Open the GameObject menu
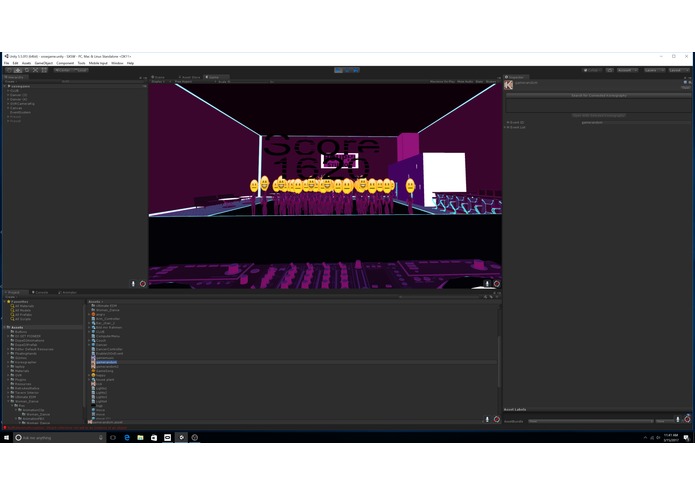The image size is (695, 494). 43,63
